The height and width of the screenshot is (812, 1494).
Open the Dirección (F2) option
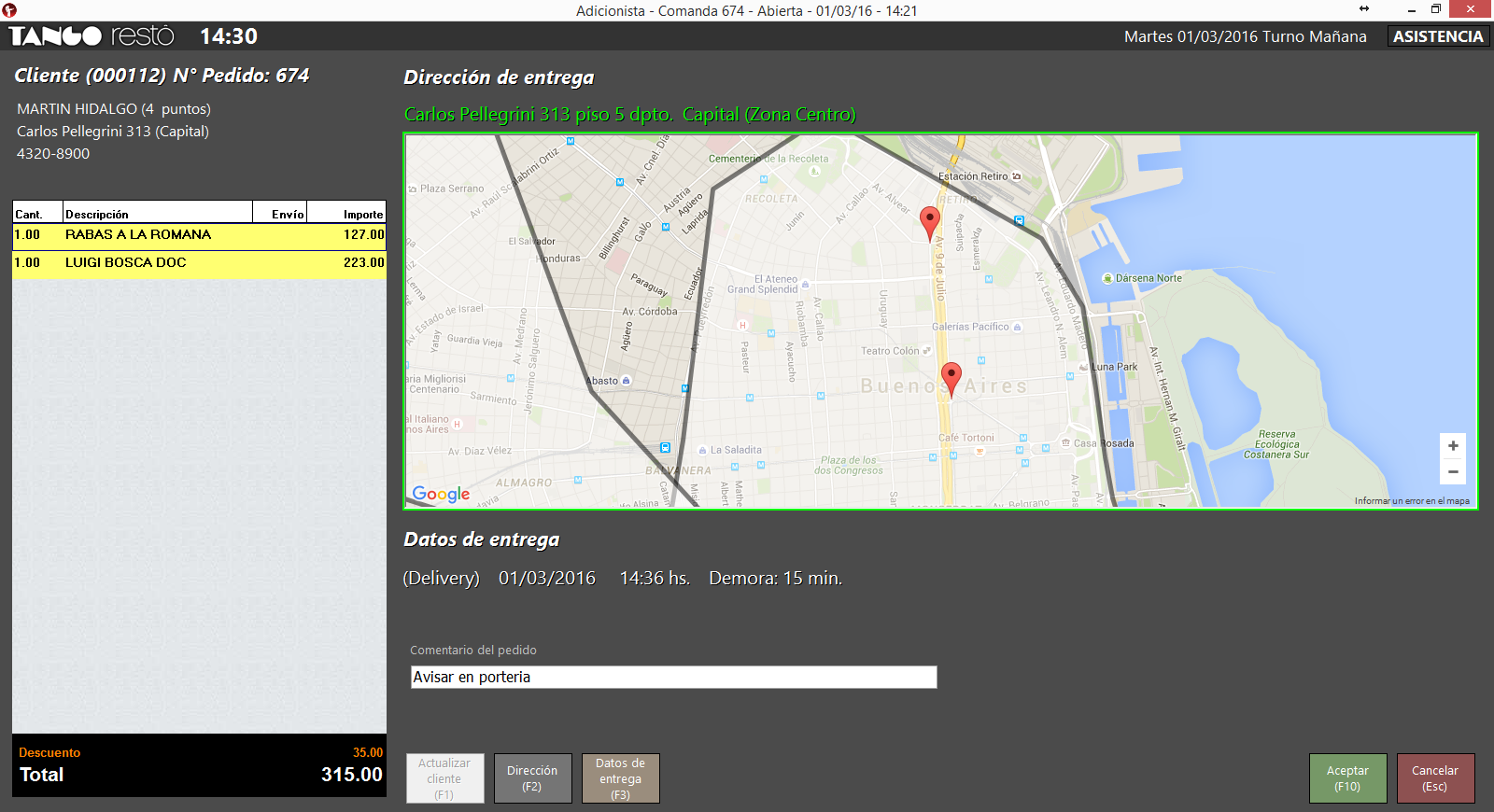coord(532,778)
